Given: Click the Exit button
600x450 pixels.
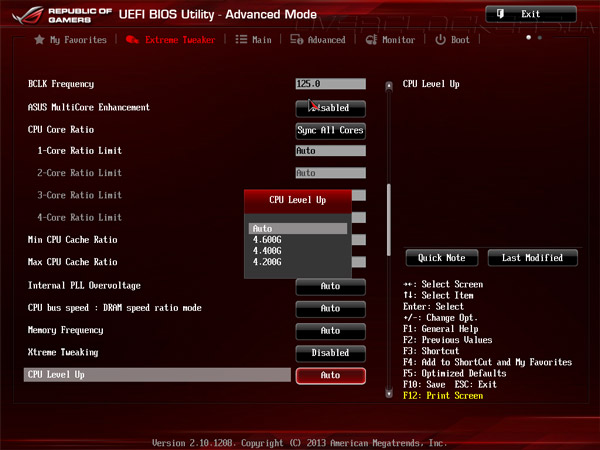Looking at the screenshot, I should pyautogui.click(x=531, y=14).
